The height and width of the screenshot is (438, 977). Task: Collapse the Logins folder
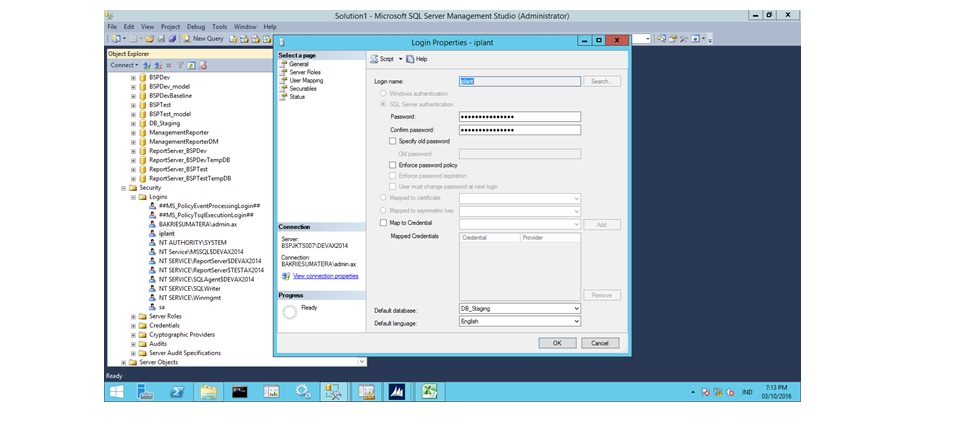coord(133,197)
